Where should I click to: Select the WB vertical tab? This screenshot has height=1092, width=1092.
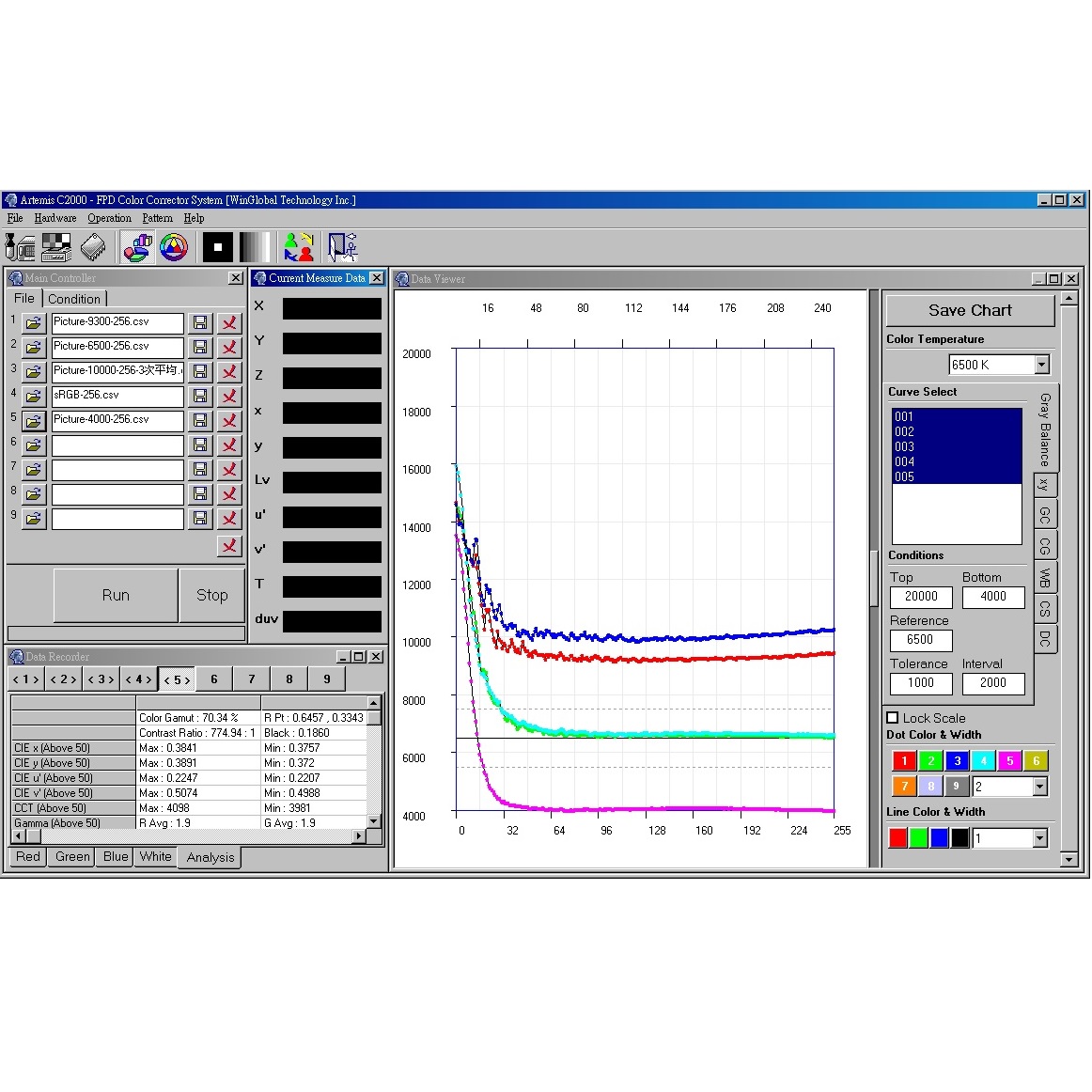pos(1045,578)
